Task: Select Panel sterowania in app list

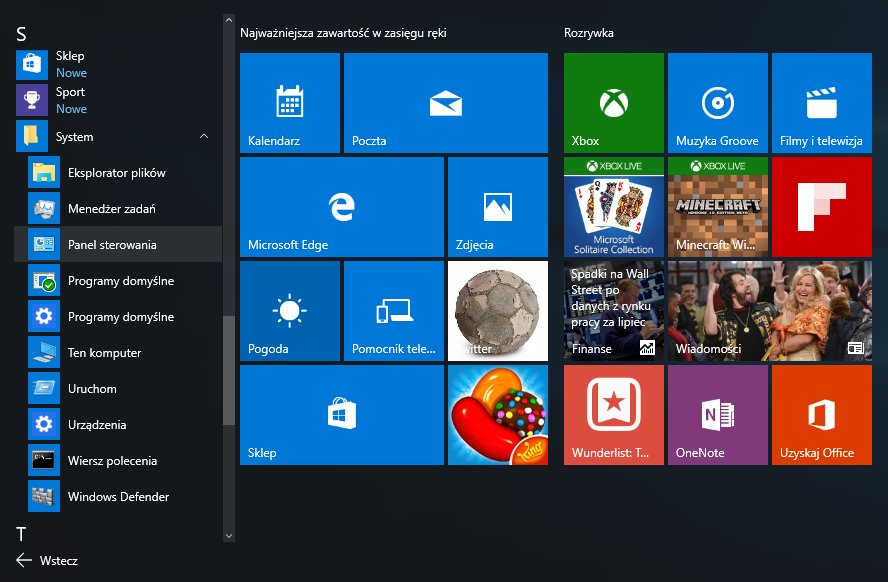Action: 112,245
